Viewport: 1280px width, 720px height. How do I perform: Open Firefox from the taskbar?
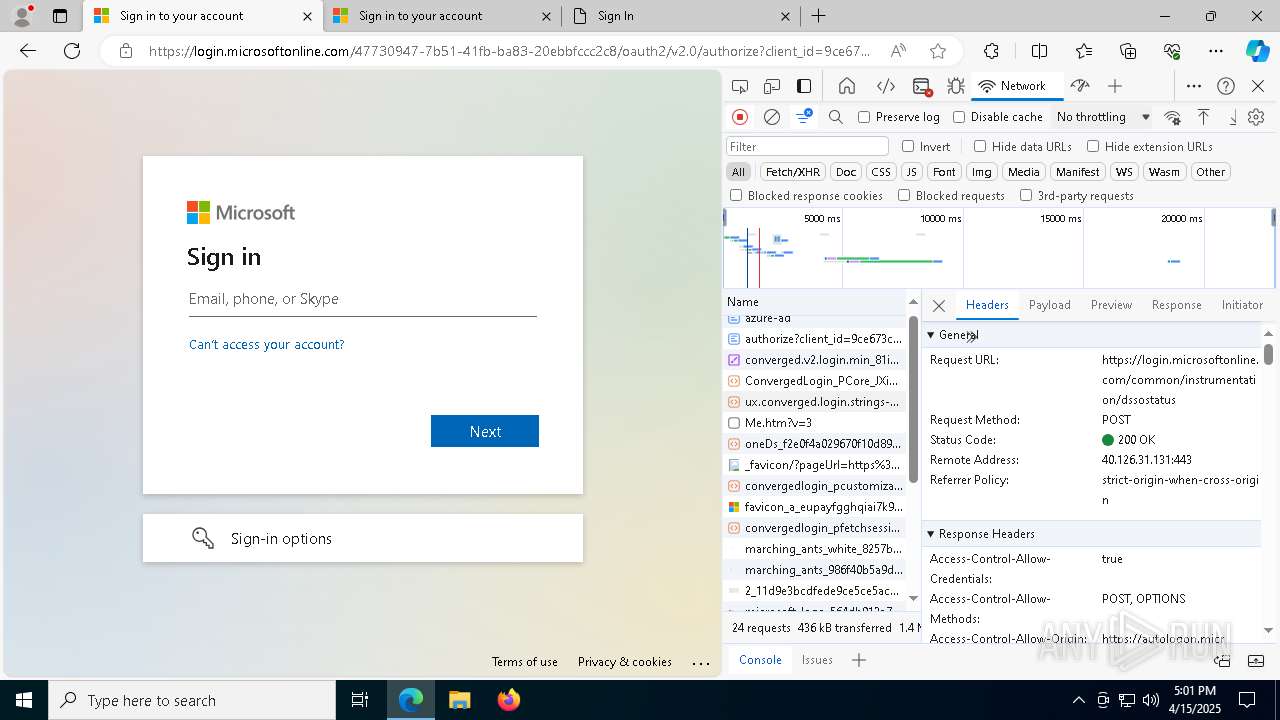point(509,700)
